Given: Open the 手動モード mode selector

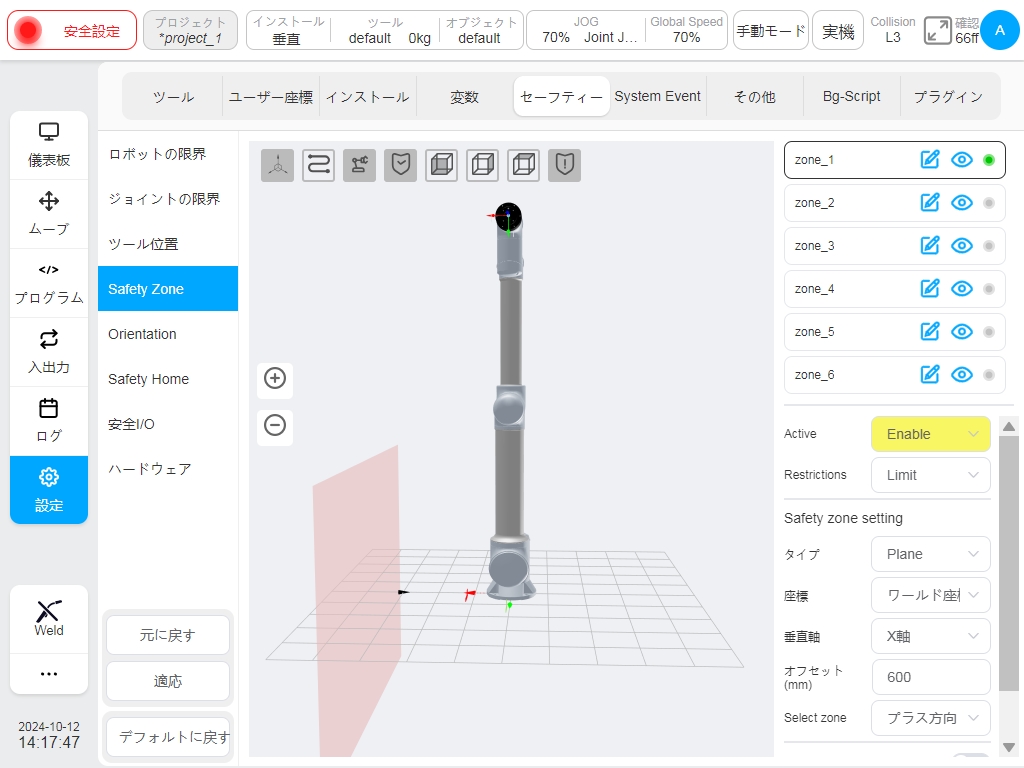Looking at the screenshot, I should click(x=771, y=30).
